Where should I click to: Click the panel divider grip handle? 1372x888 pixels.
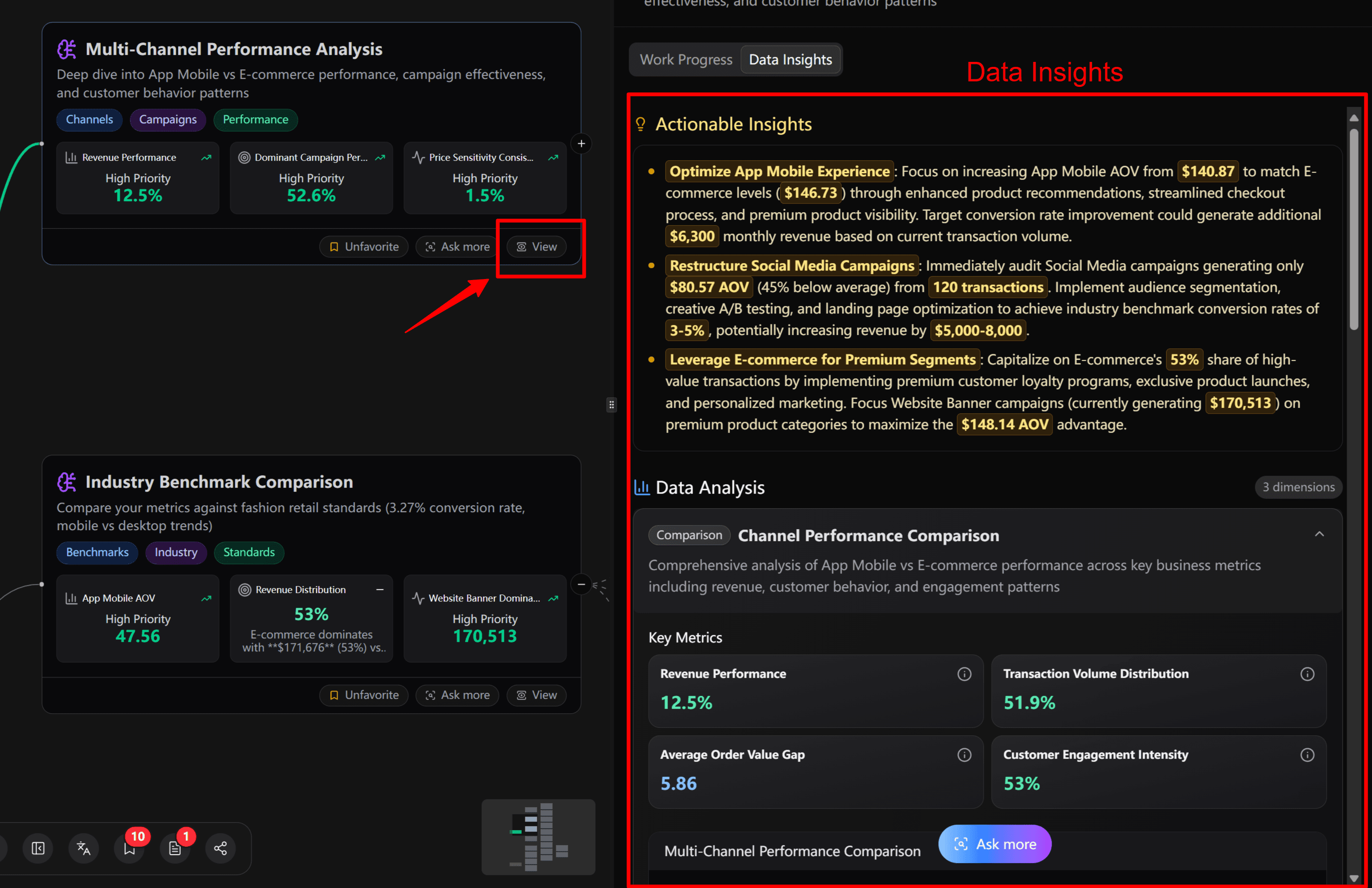coord(612,405)
